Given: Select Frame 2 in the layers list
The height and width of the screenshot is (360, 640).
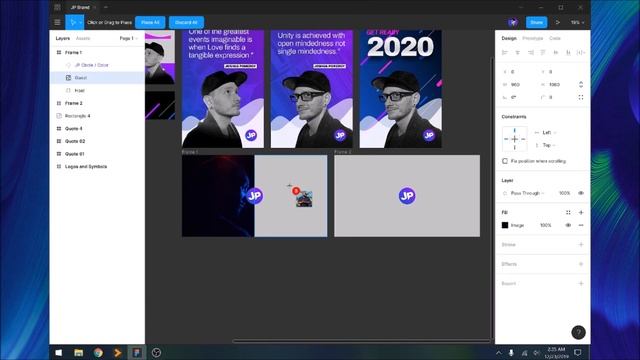Looking at the screenshot, I should 97,103.
